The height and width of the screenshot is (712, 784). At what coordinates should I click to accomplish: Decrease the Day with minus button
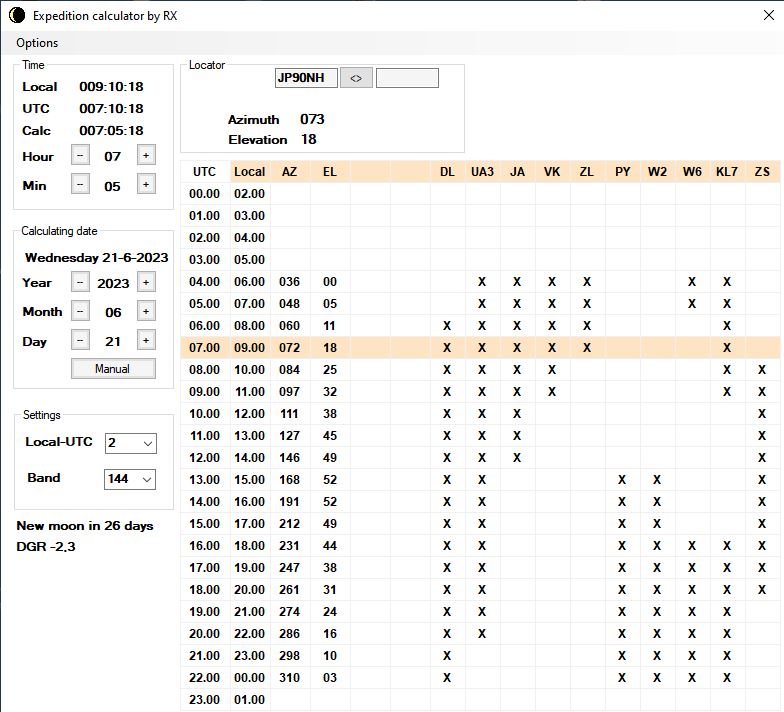coord(80,340)
